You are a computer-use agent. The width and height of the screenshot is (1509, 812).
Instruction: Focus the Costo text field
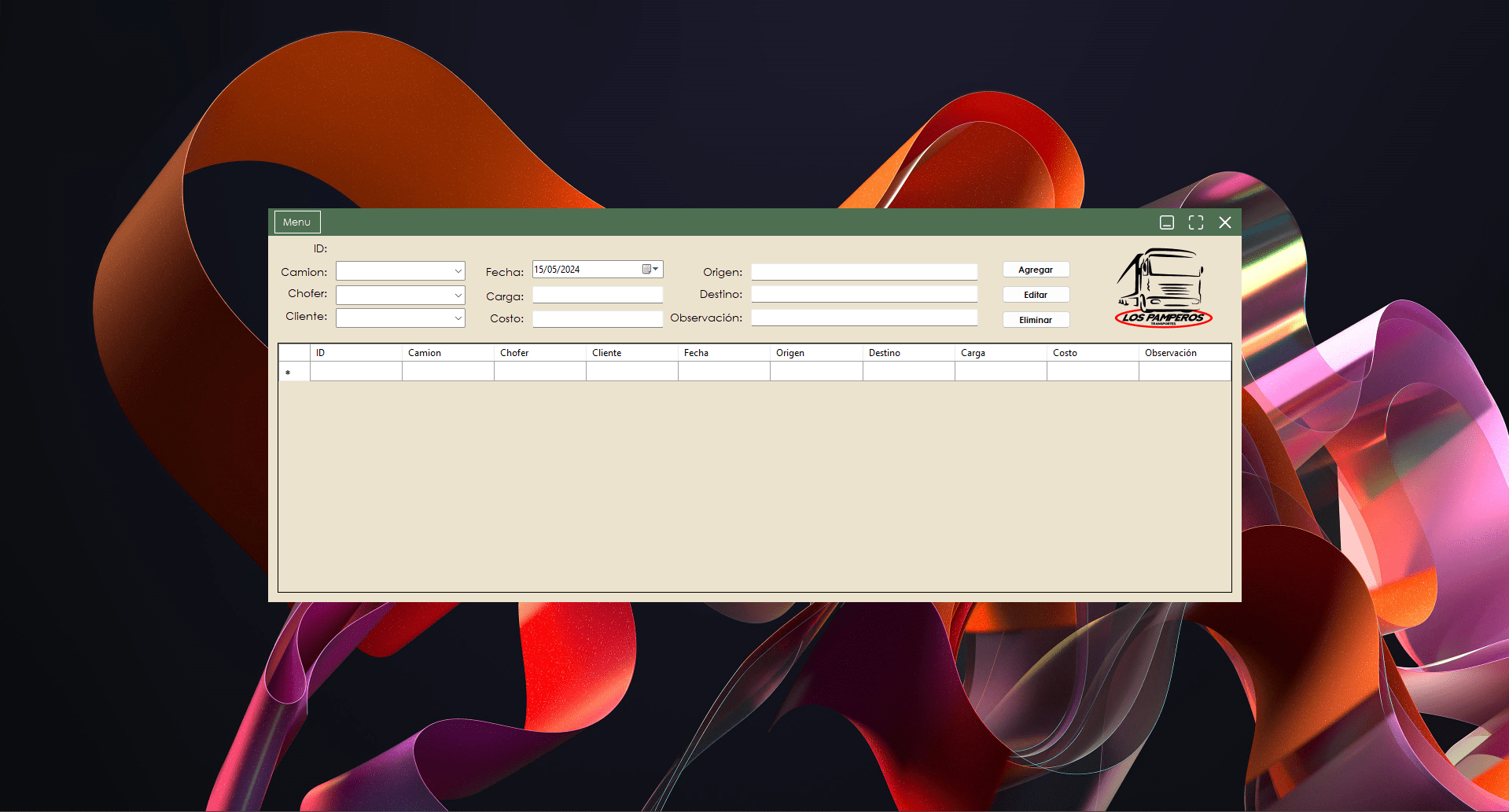point(597,318)
